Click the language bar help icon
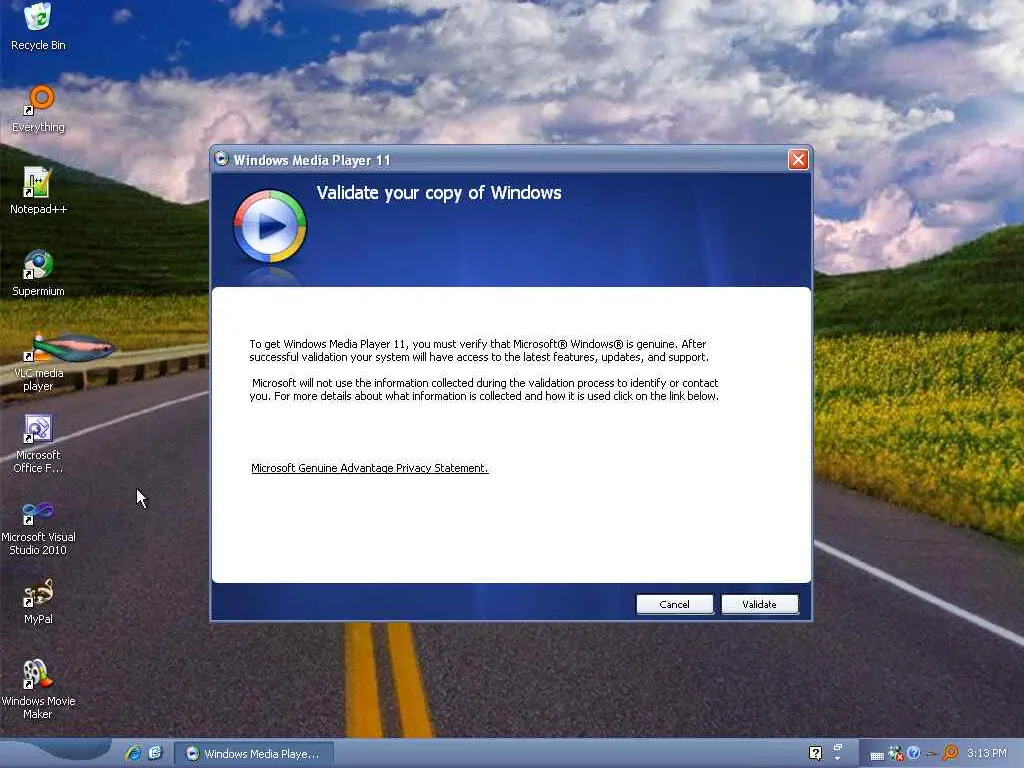 815,753
